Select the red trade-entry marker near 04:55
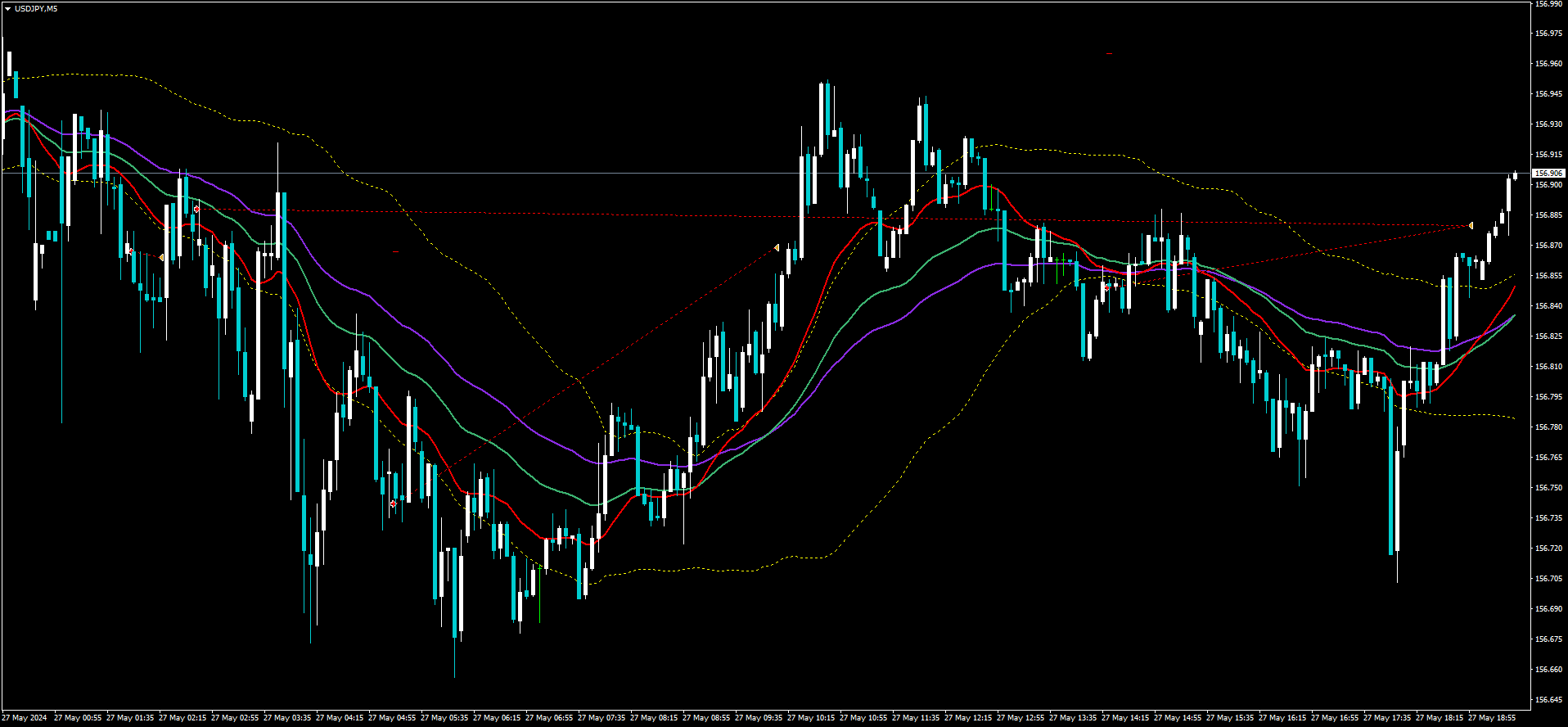 (x=394, y=503)
